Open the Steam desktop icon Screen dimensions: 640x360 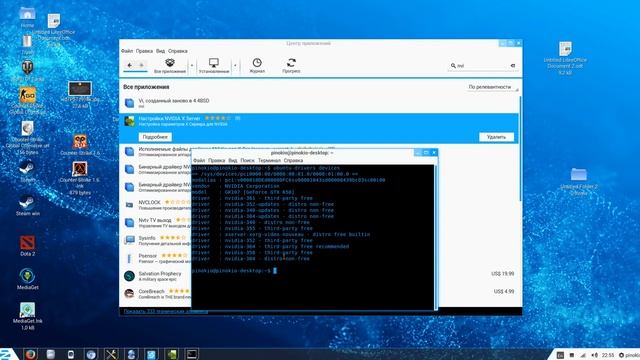click(27, 170)
